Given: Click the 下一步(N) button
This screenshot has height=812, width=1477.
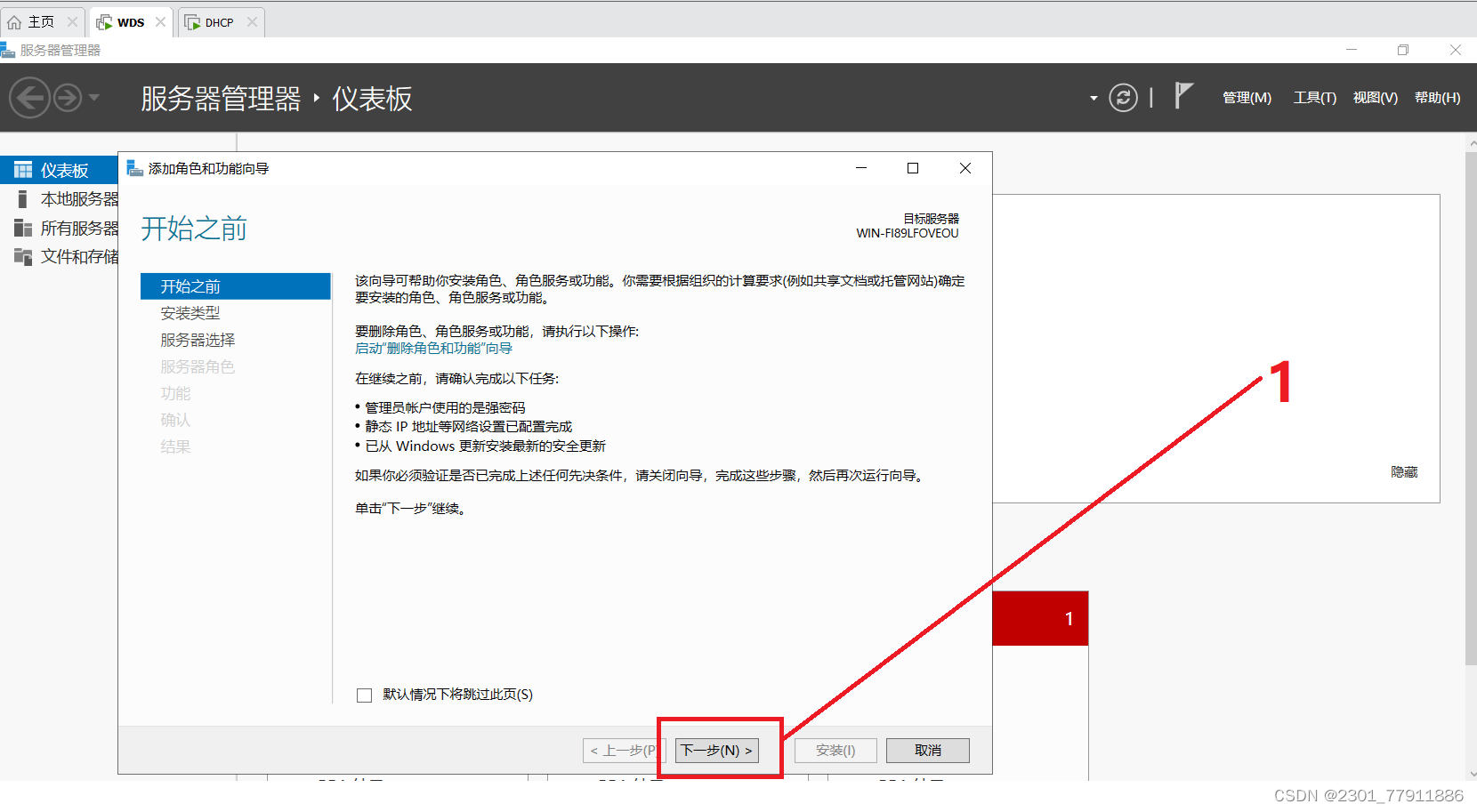Looking at the screenshot, I should (717, 751).
